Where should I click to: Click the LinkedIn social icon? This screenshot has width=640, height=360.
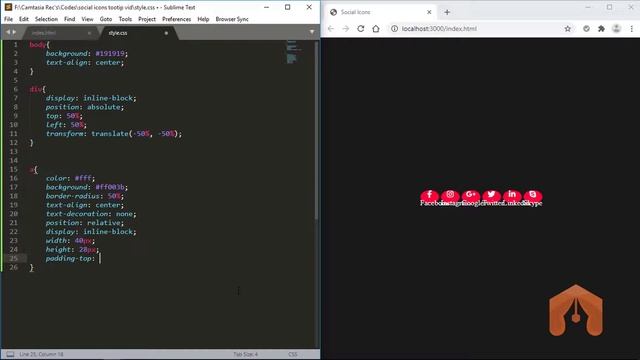[x=512, y=195]
